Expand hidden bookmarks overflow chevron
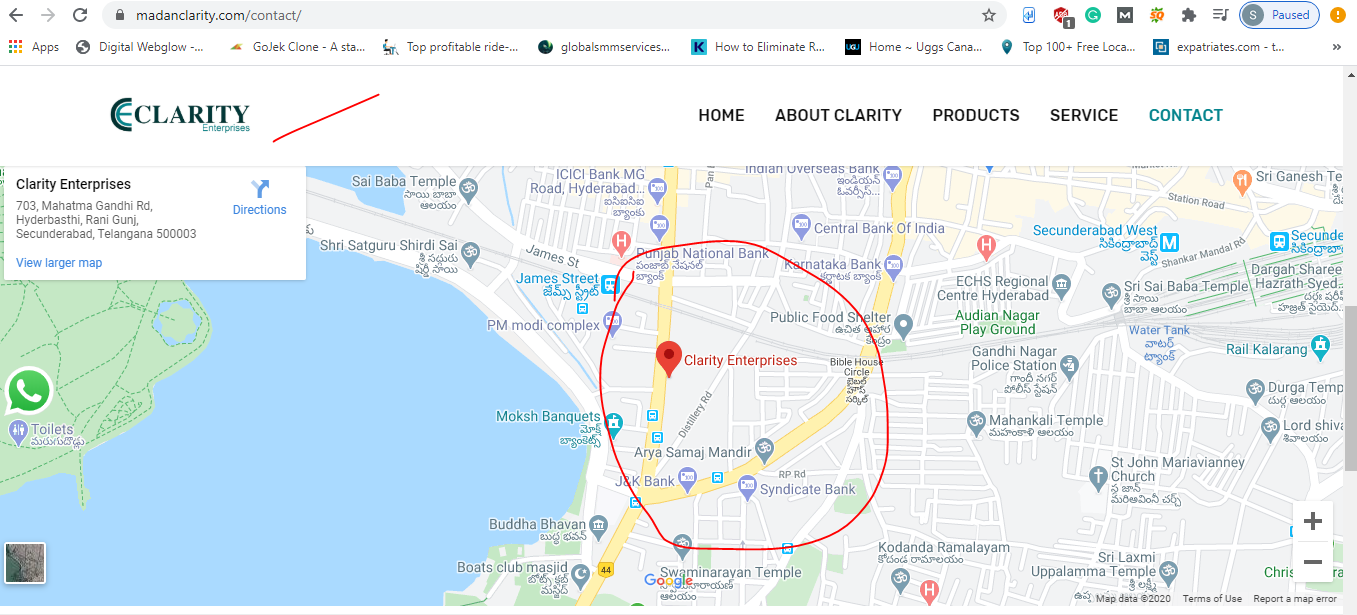The image size is (1357, 615). point(1337,47)
